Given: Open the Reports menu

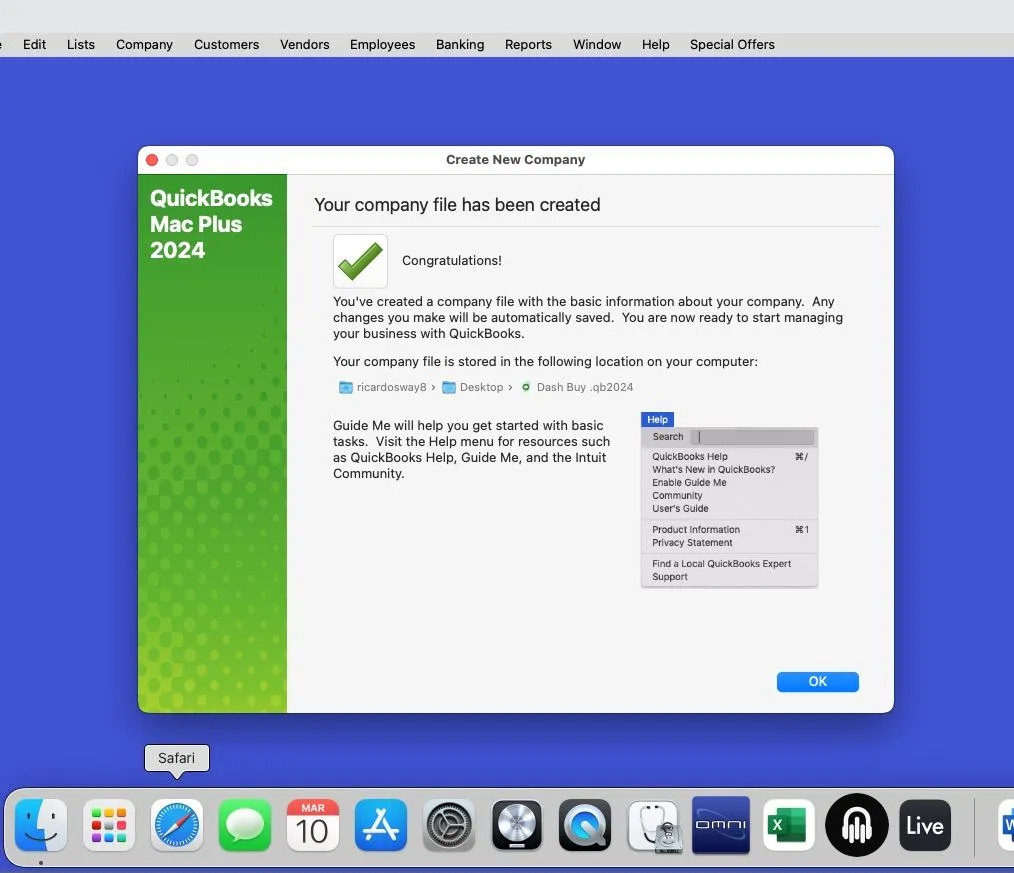Looking at the screenshot, I should coord(528,45).
